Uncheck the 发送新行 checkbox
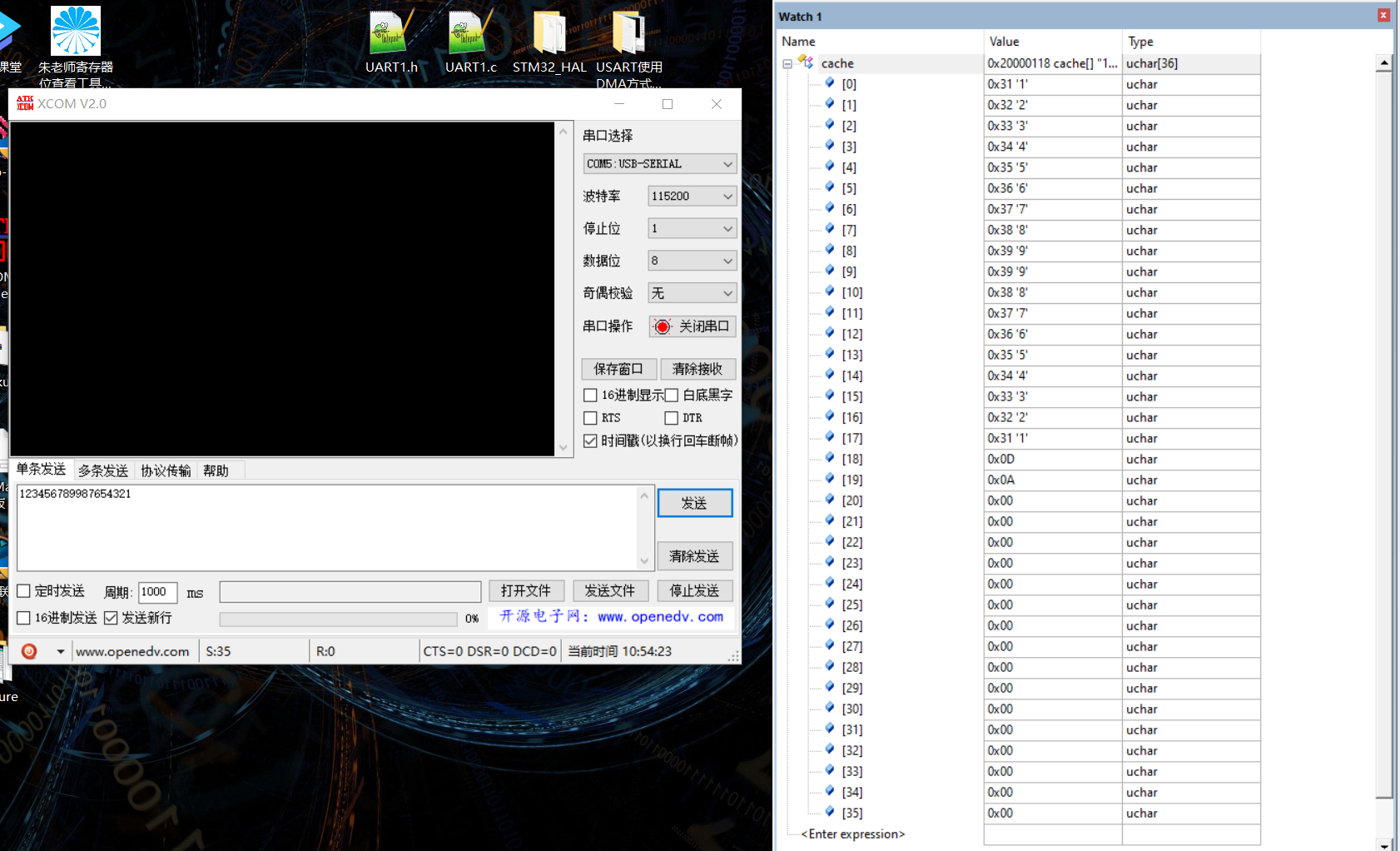1400x851 pixels. [x=111, y=618]
